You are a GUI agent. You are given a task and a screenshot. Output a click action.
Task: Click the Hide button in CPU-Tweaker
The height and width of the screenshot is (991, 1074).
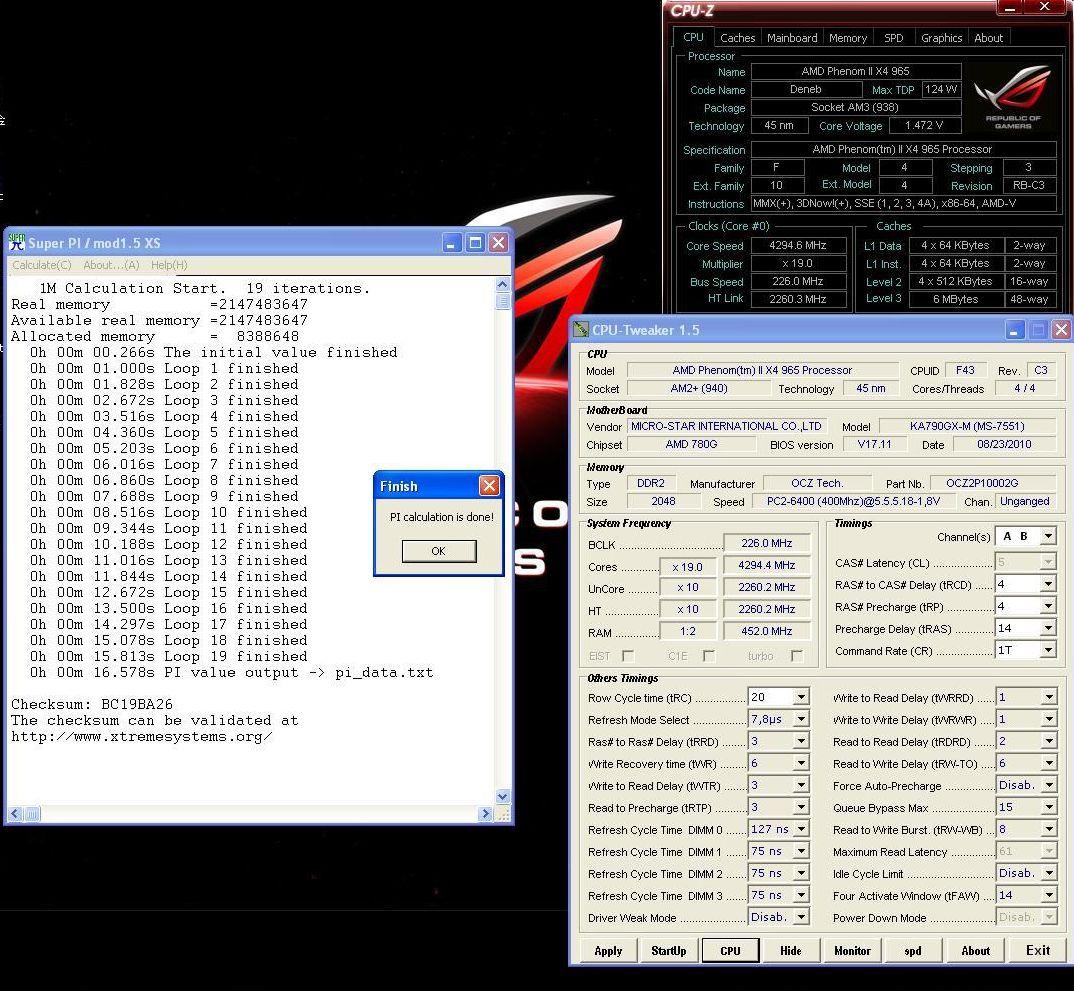[790, 951]
